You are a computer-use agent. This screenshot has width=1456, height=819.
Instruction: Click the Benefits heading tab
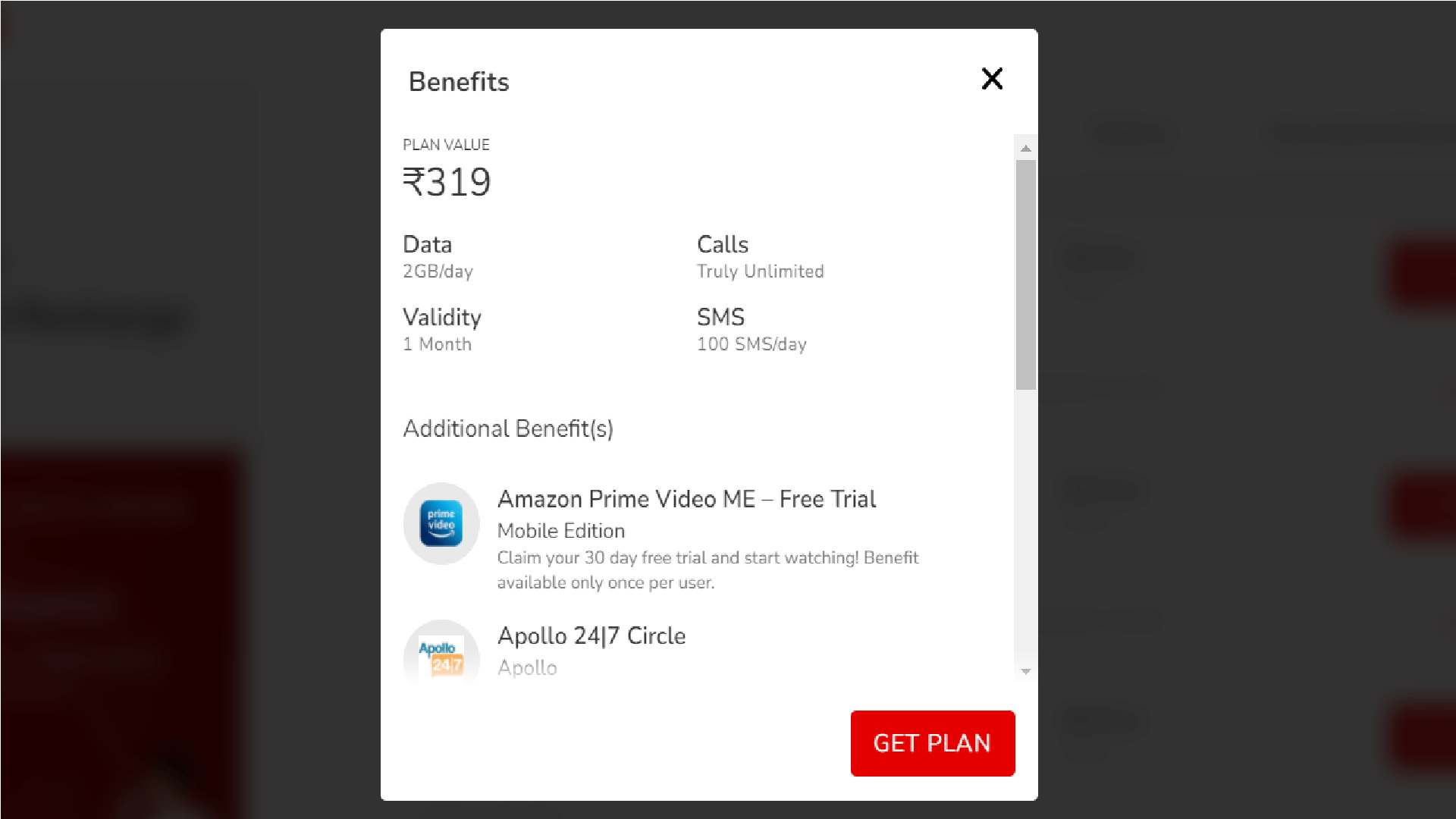458,81
